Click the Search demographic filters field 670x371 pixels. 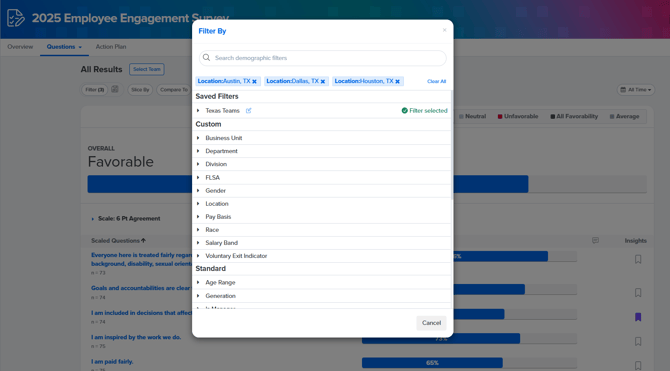point(323,58)
